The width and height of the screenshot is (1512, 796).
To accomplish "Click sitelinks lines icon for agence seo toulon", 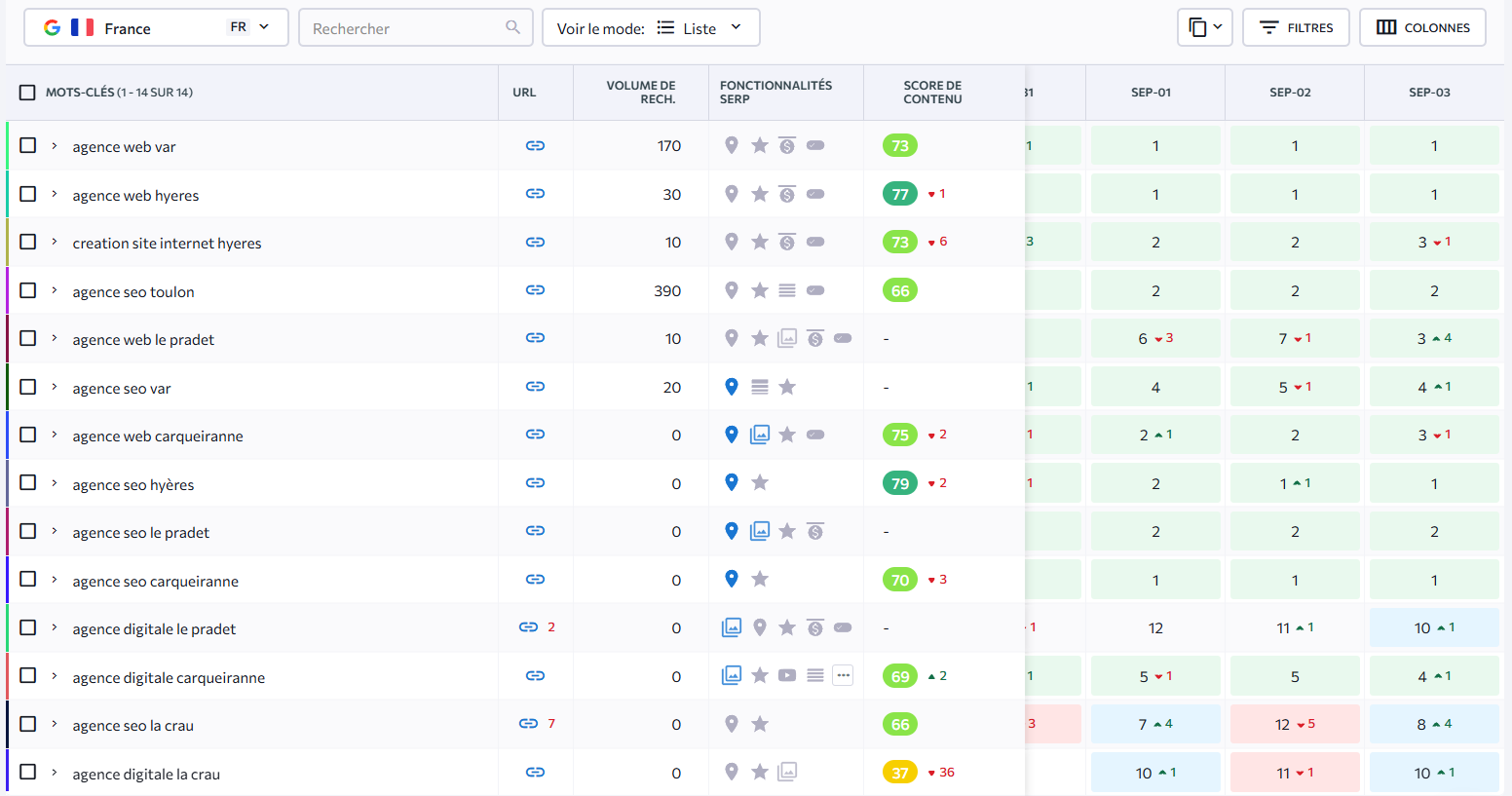I will click(787, 290).
